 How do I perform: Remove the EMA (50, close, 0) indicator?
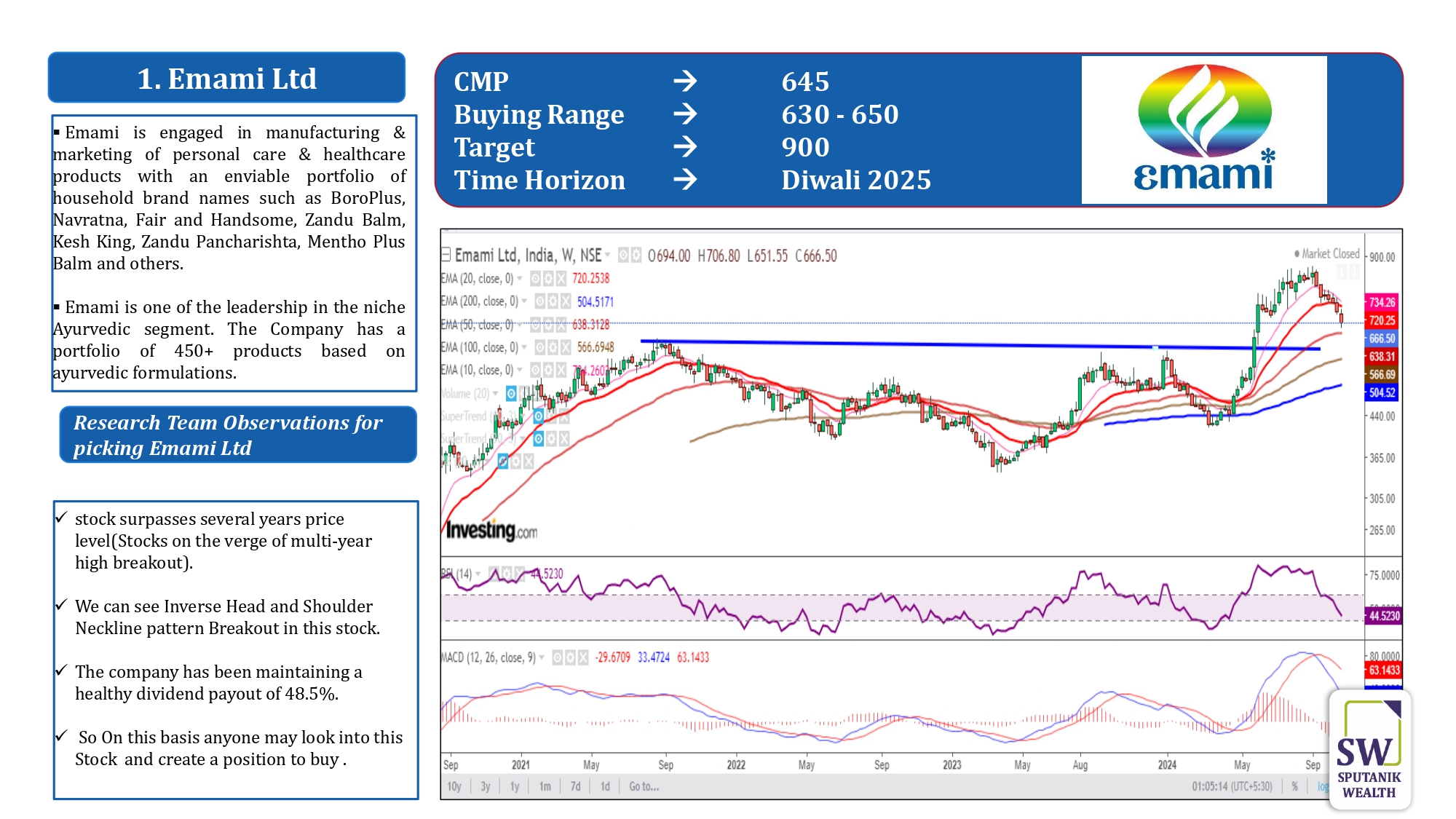(561, 325)
